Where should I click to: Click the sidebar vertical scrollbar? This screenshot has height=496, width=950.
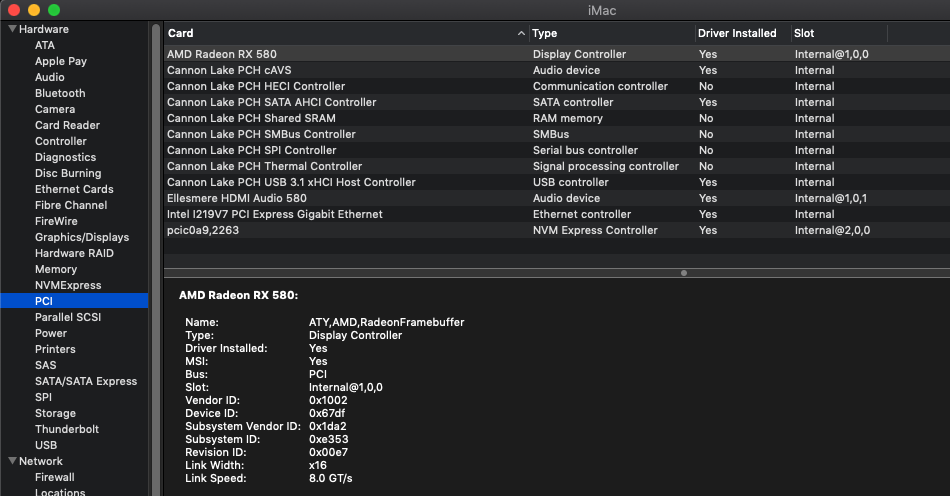[x=156, y=259]
